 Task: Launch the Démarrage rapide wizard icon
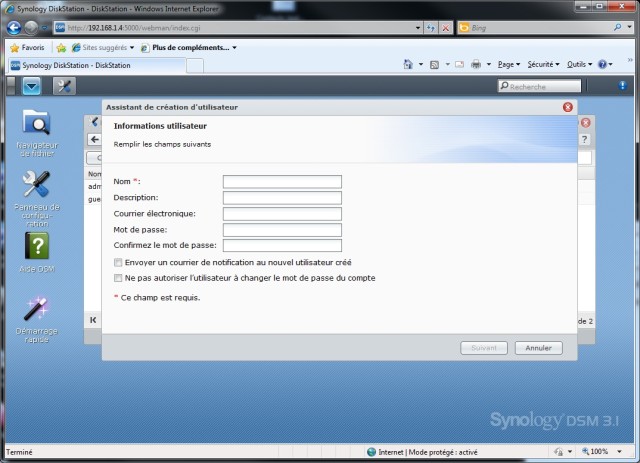coord(37,309)
